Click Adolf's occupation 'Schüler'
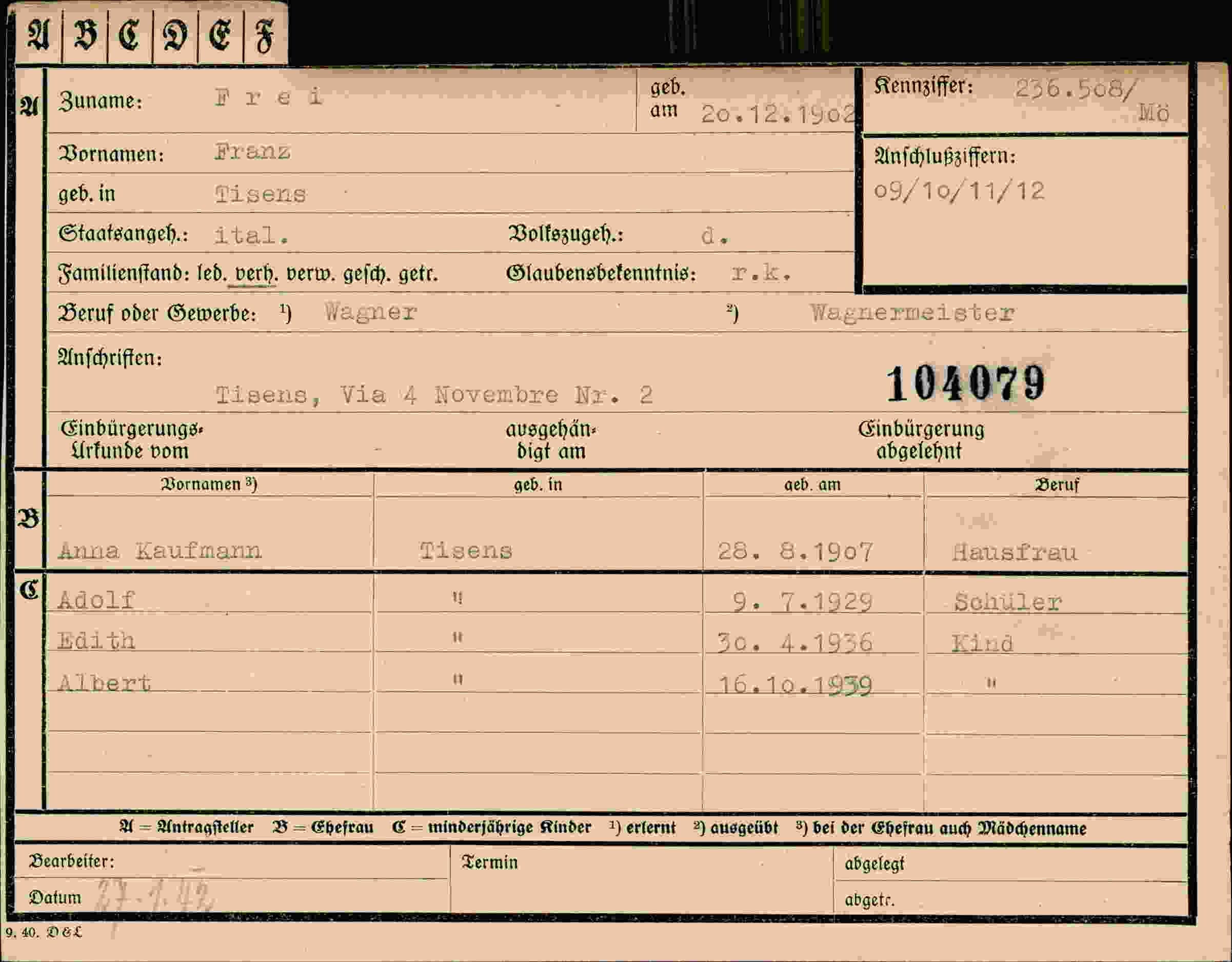 (1007, 602)
